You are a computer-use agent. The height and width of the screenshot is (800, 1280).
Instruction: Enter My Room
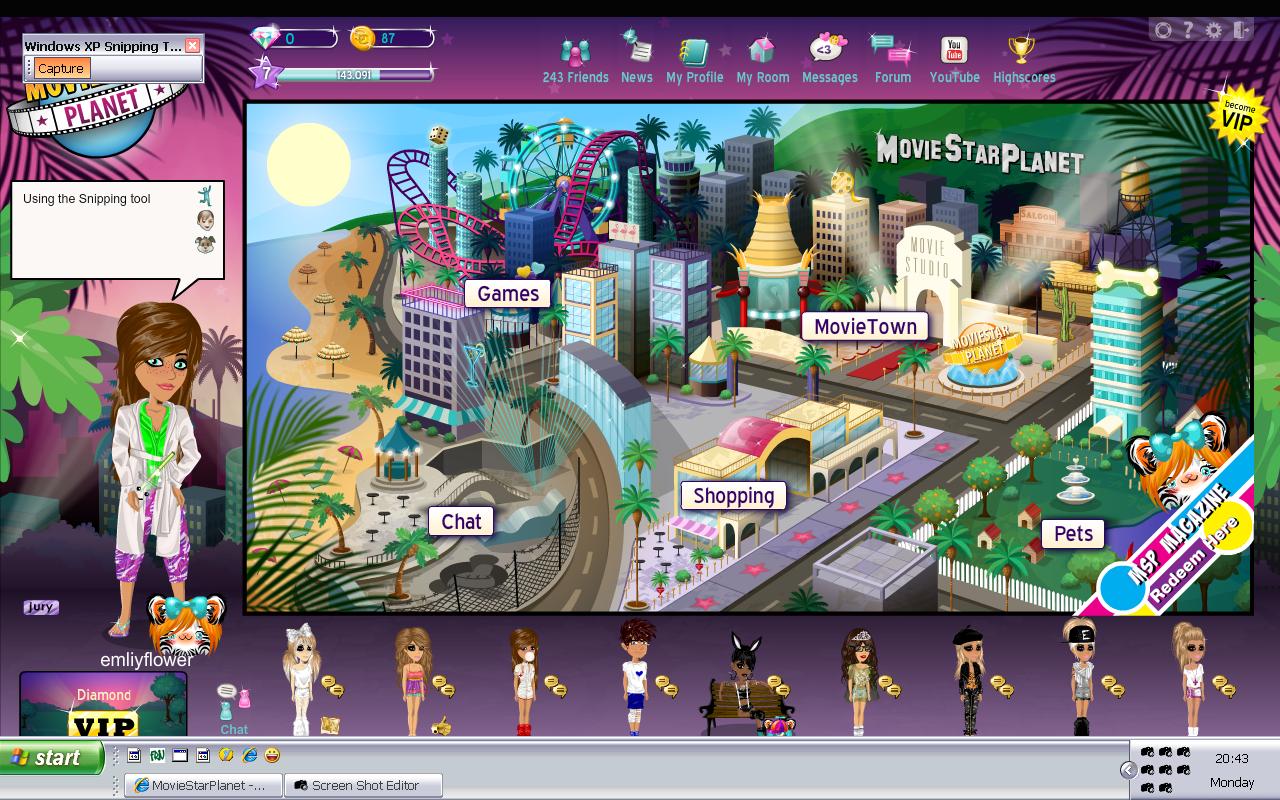[x=762, y=58]
